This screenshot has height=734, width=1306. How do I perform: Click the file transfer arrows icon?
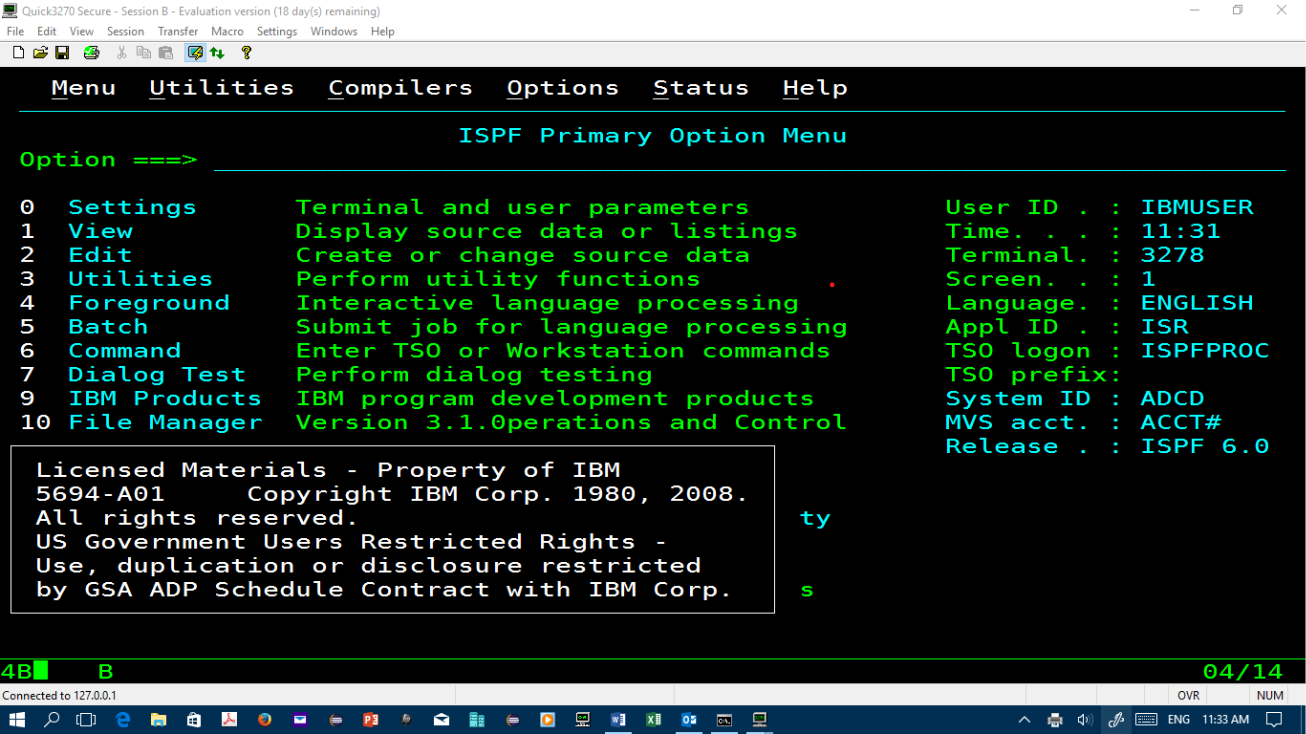pos(217,53)
